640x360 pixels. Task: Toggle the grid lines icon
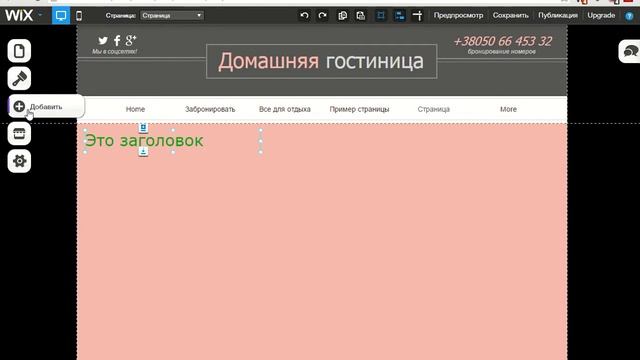(381, 16)
